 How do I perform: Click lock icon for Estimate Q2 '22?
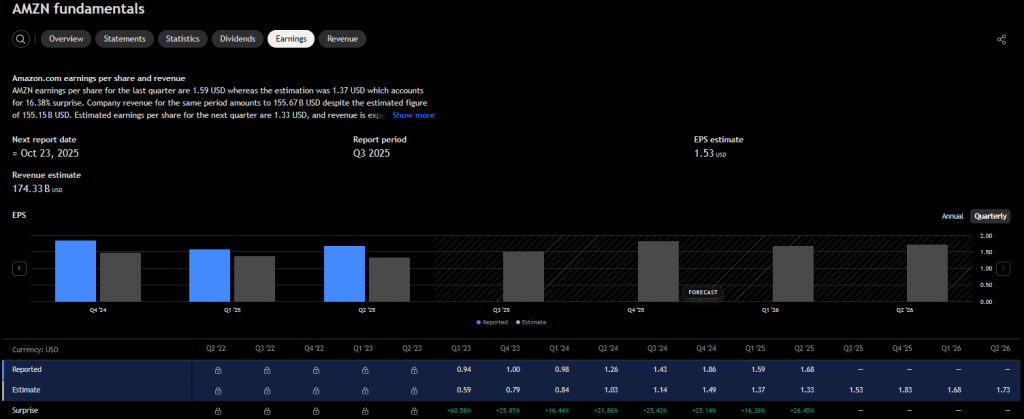[x=218, y=390]
